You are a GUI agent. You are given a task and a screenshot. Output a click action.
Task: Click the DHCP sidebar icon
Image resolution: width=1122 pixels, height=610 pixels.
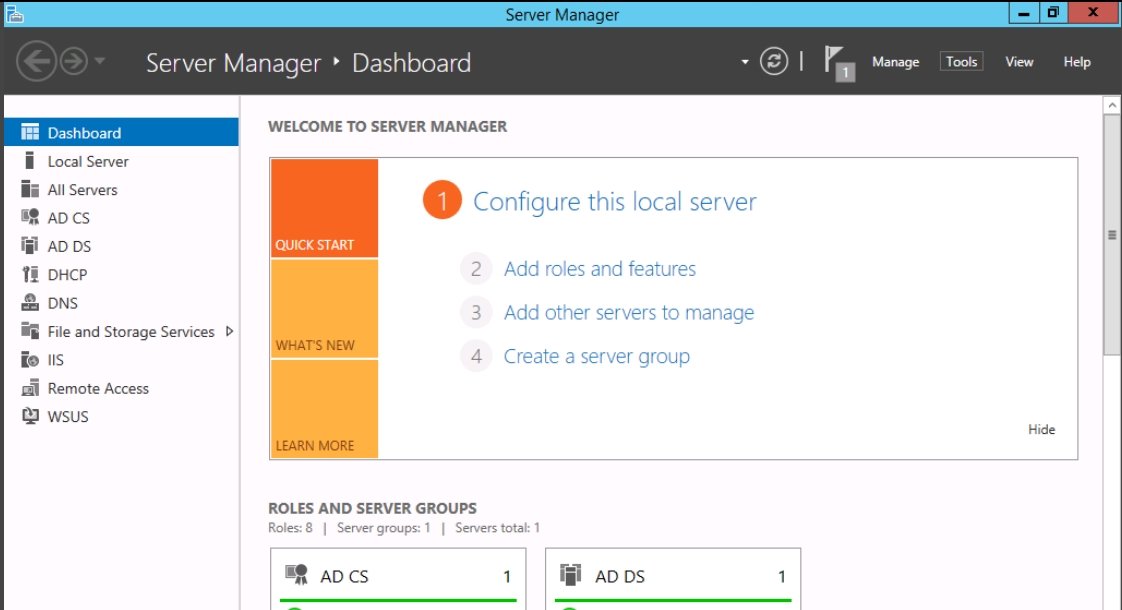tap(30, 274)
